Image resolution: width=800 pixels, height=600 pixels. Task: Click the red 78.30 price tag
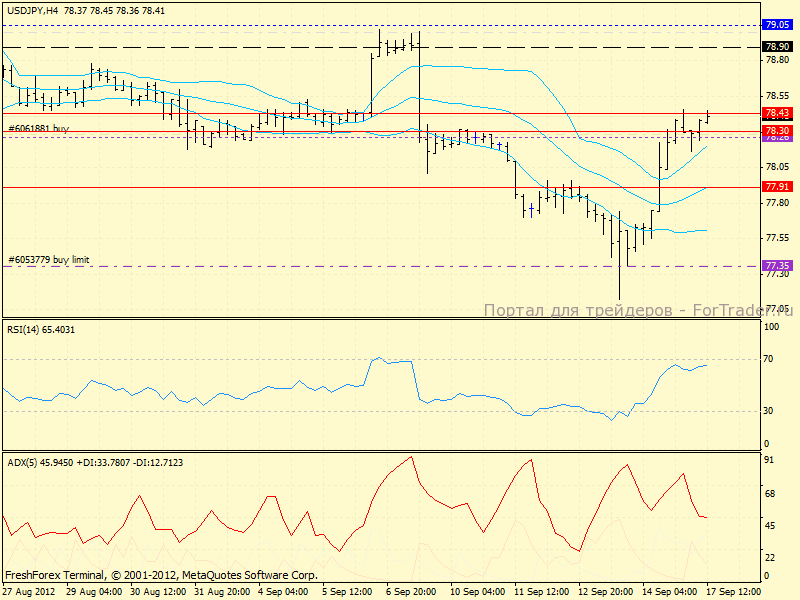tap(777, 131)
